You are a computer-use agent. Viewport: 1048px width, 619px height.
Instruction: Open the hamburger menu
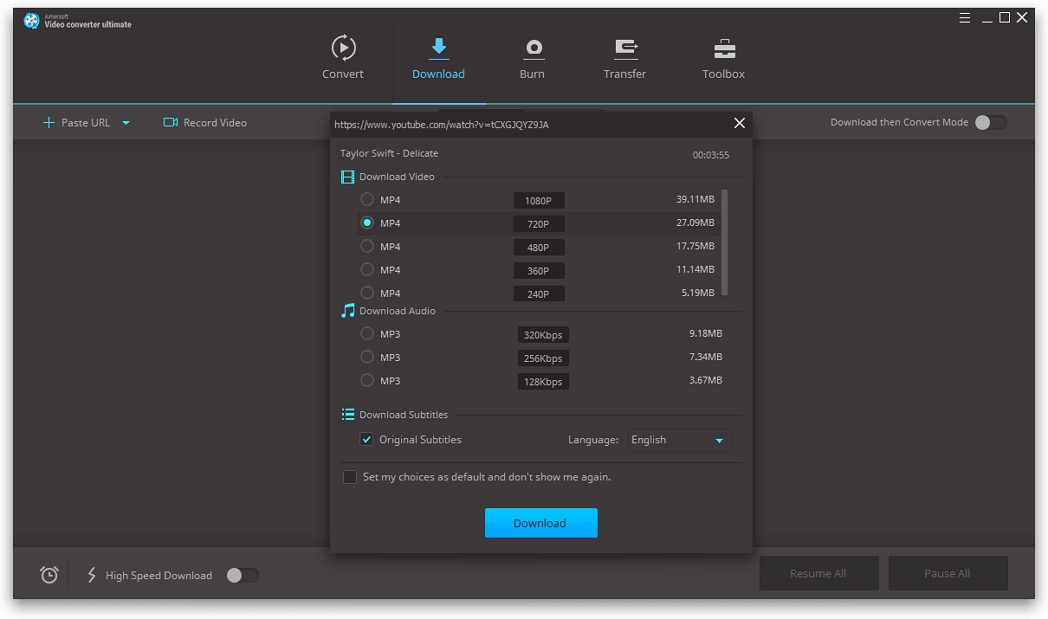963,17
